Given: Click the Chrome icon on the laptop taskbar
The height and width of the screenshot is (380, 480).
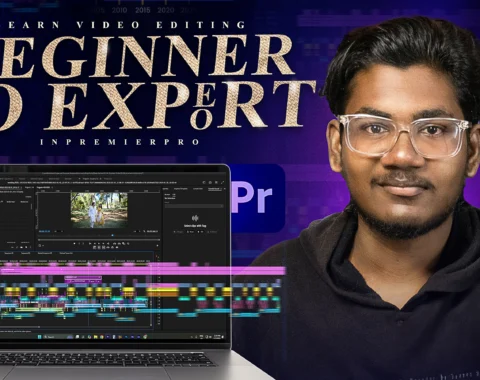Looking at the screenshot, I should [102, 337].
